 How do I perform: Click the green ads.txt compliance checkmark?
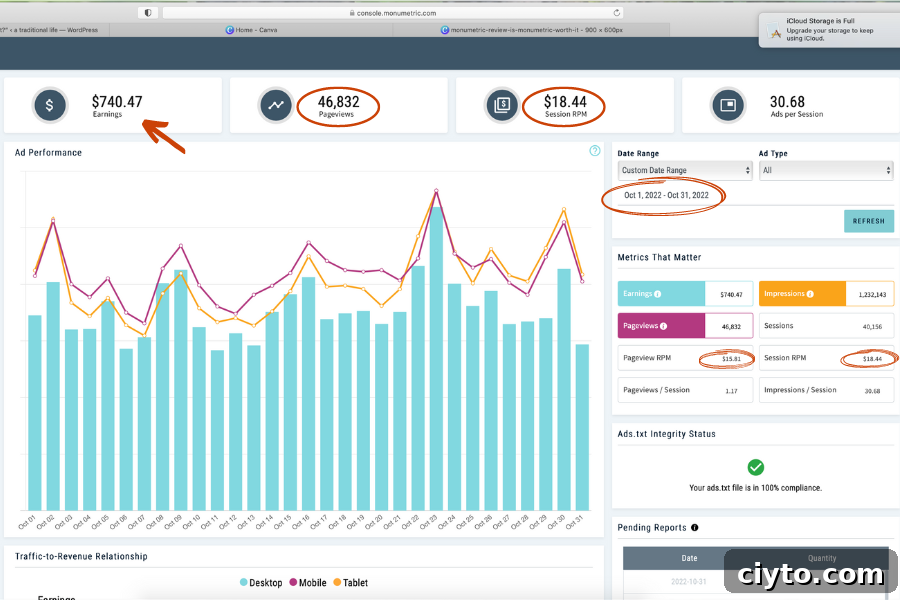(x=755, y=467)
